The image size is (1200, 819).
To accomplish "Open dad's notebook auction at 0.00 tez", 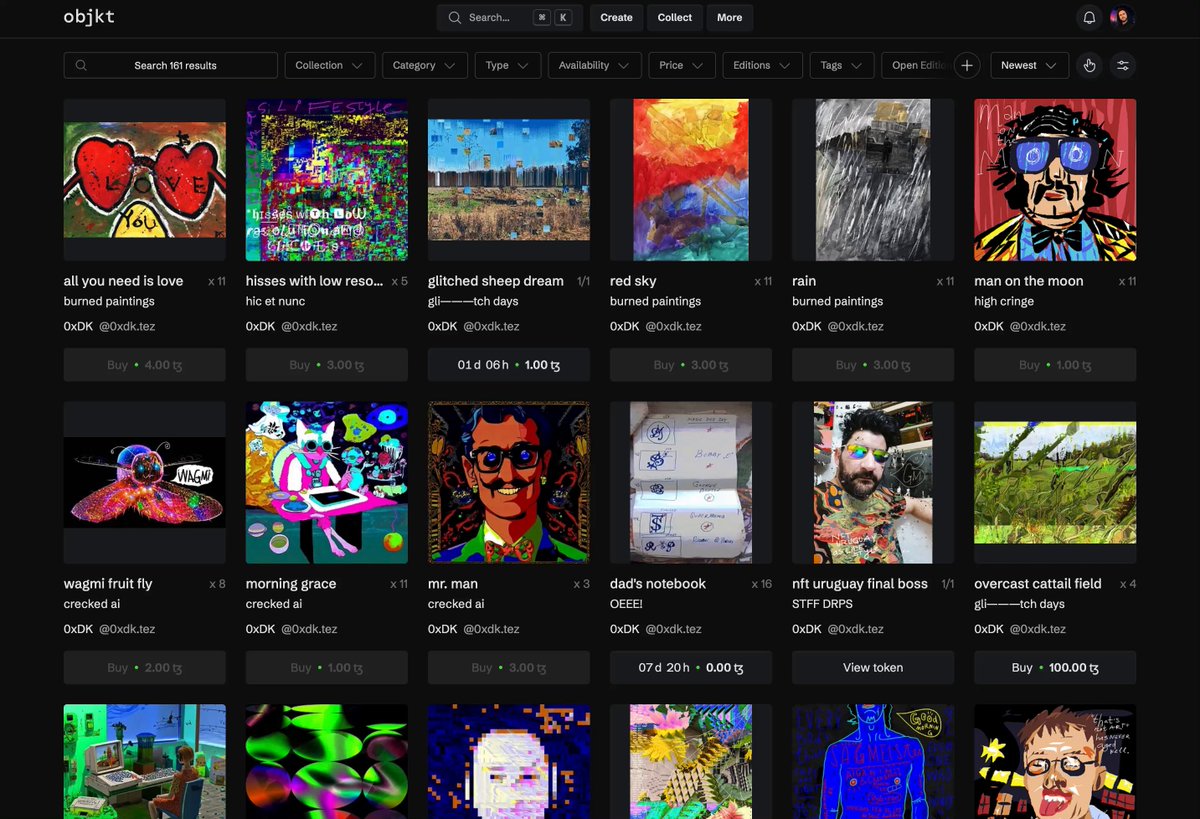I will point(691,668).
